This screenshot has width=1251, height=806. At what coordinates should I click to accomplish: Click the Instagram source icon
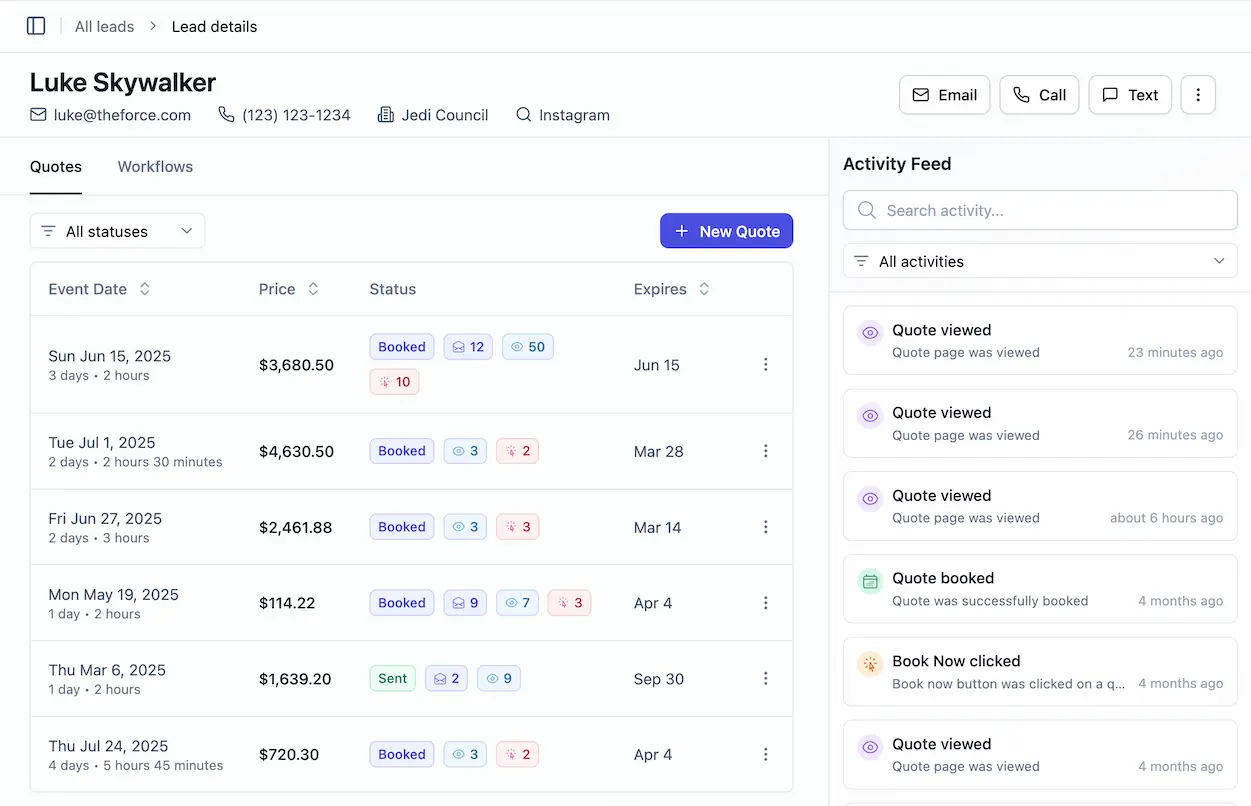coord(523,115)
